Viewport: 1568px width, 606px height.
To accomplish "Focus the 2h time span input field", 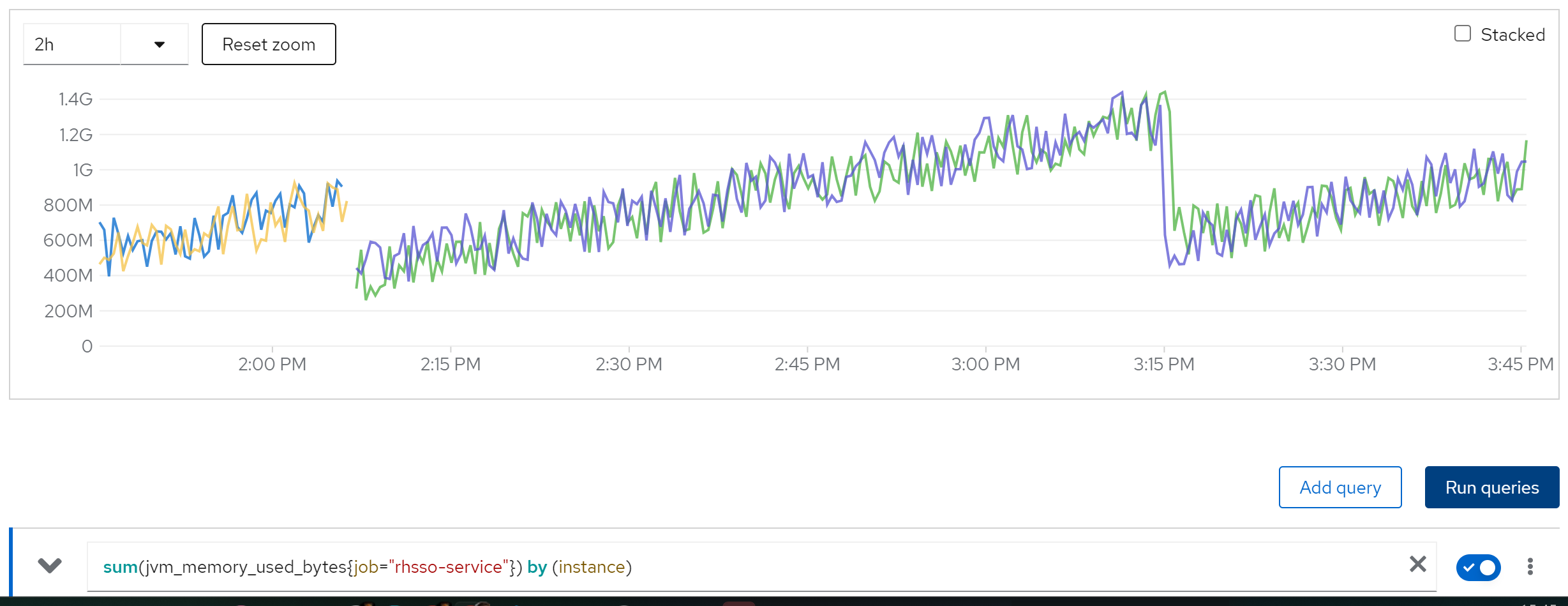I will tap(71, 45).
